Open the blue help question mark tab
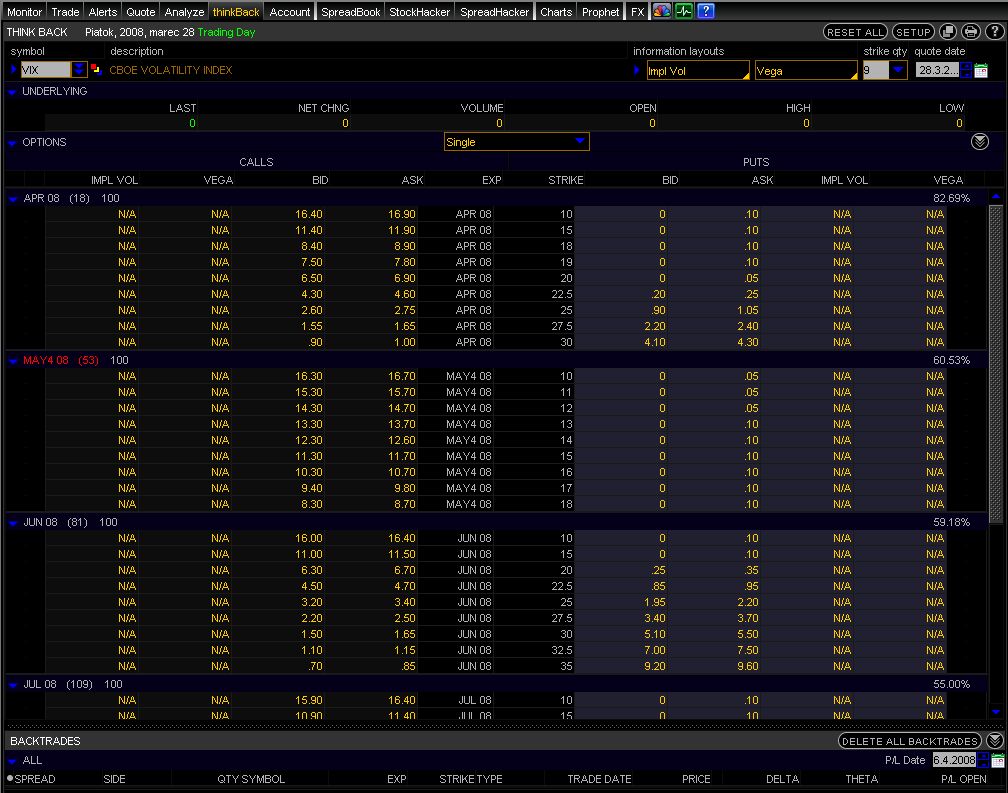 (x=706, y=12)
